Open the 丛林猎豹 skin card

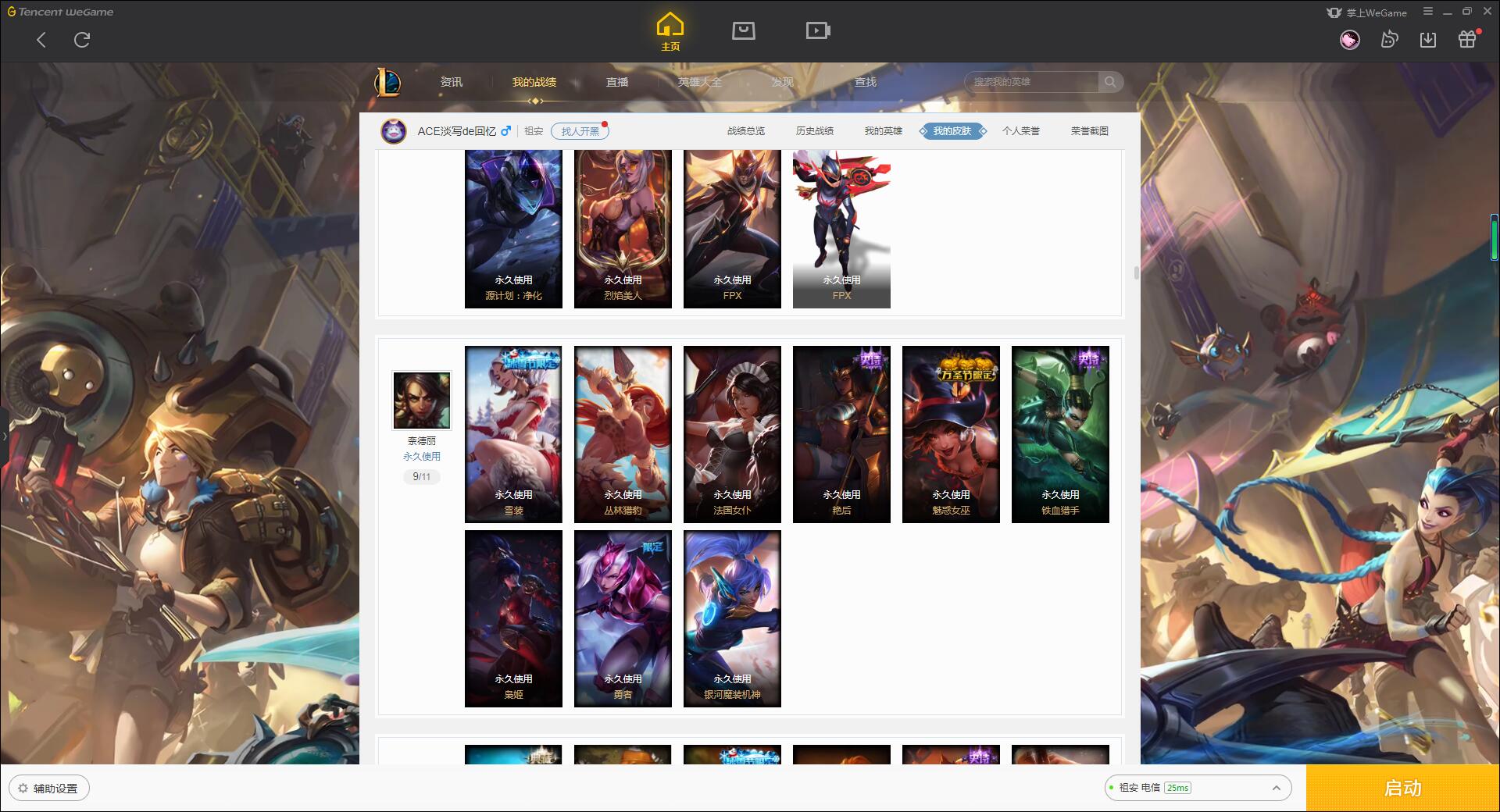623,434
